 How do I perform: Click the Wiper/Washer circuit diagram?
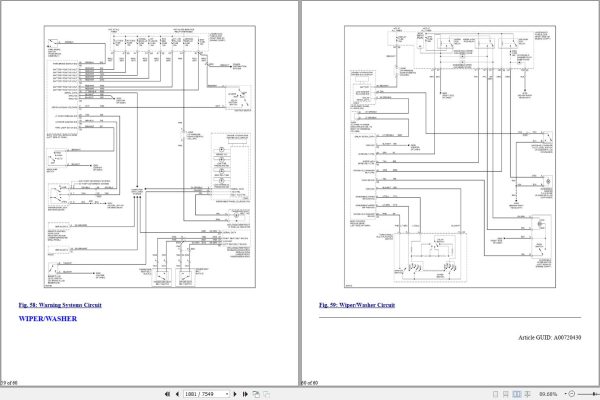pos(450,157)
